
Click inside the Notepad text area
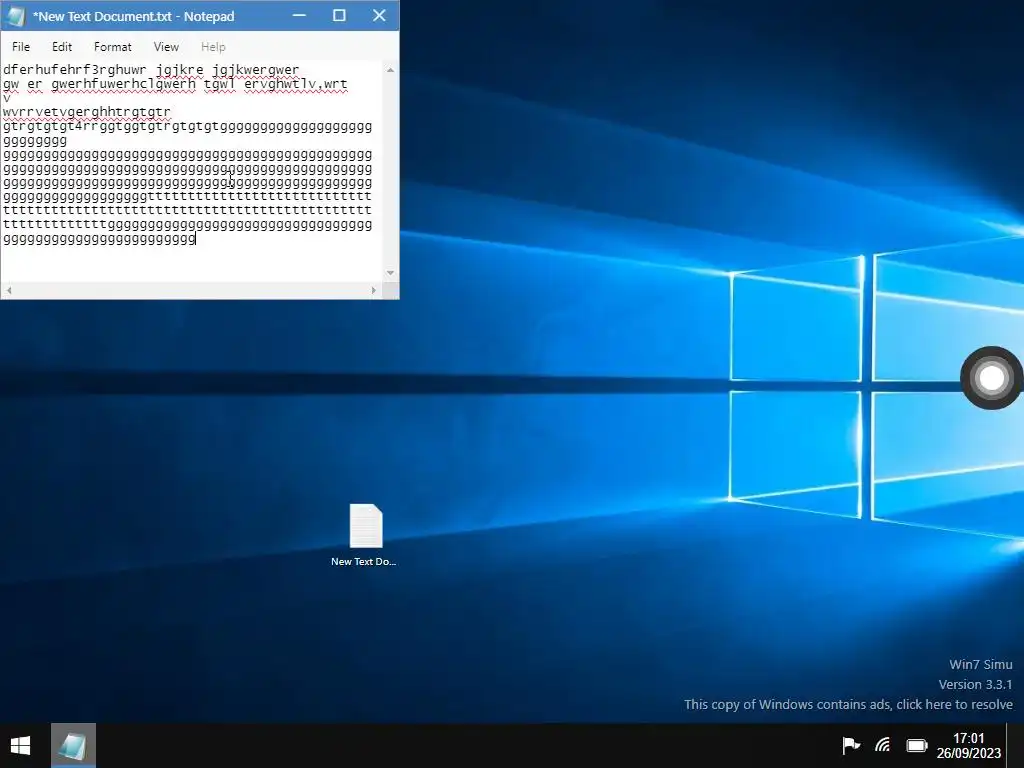[192, 172]
